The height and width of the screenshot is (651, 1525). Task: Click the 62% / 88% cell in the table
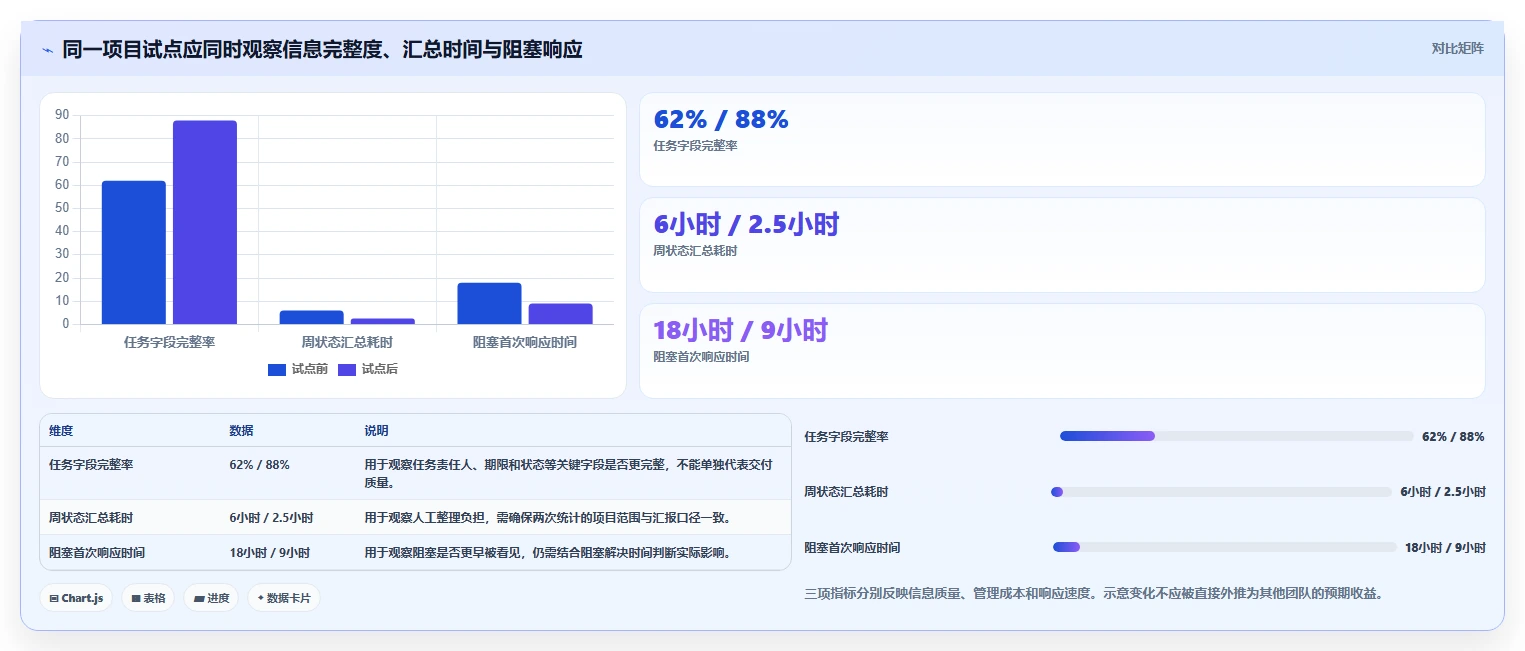(260, 465)
